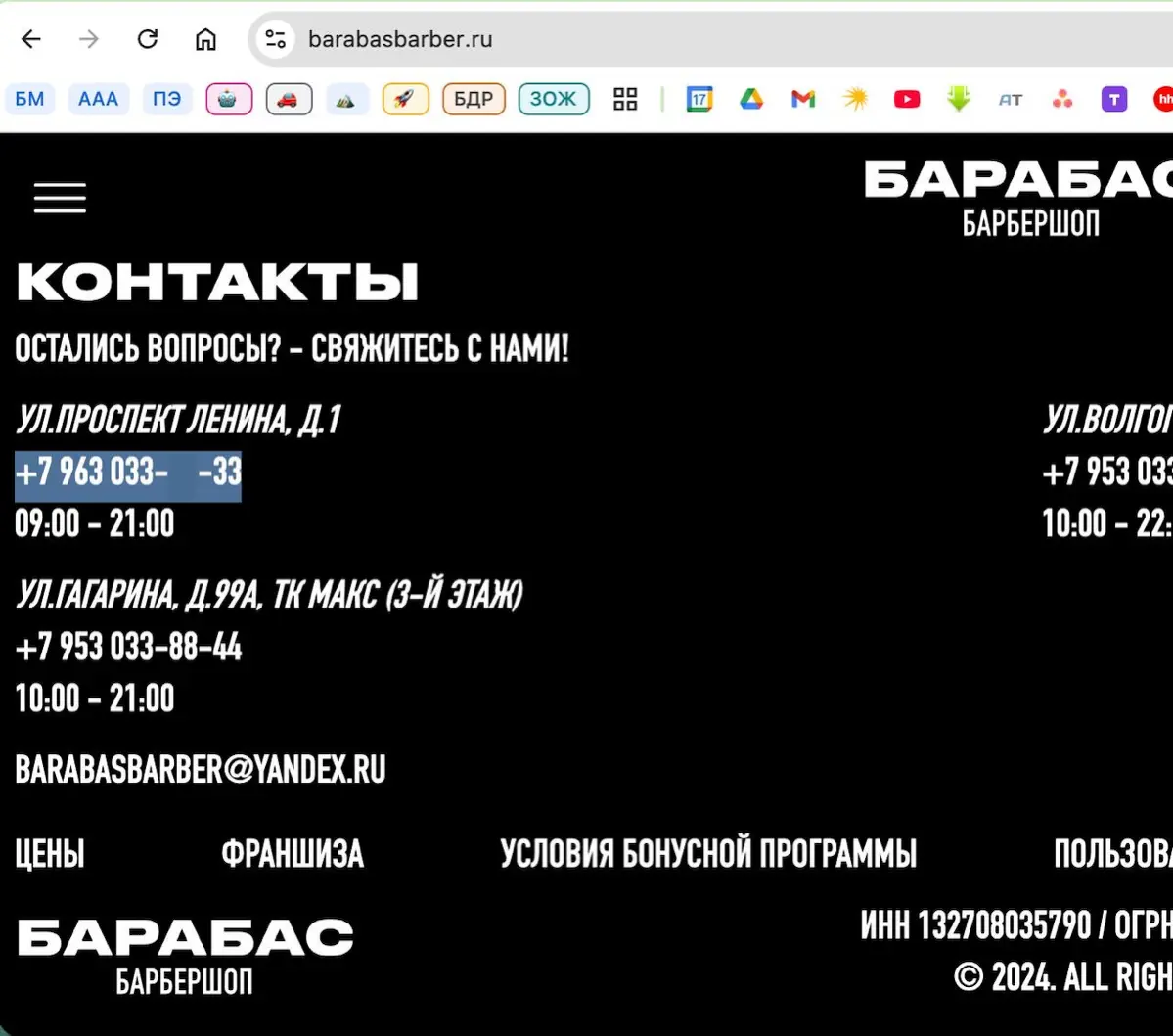
Task: Open the БДР bookmark
Action: (x=474, y=99)
